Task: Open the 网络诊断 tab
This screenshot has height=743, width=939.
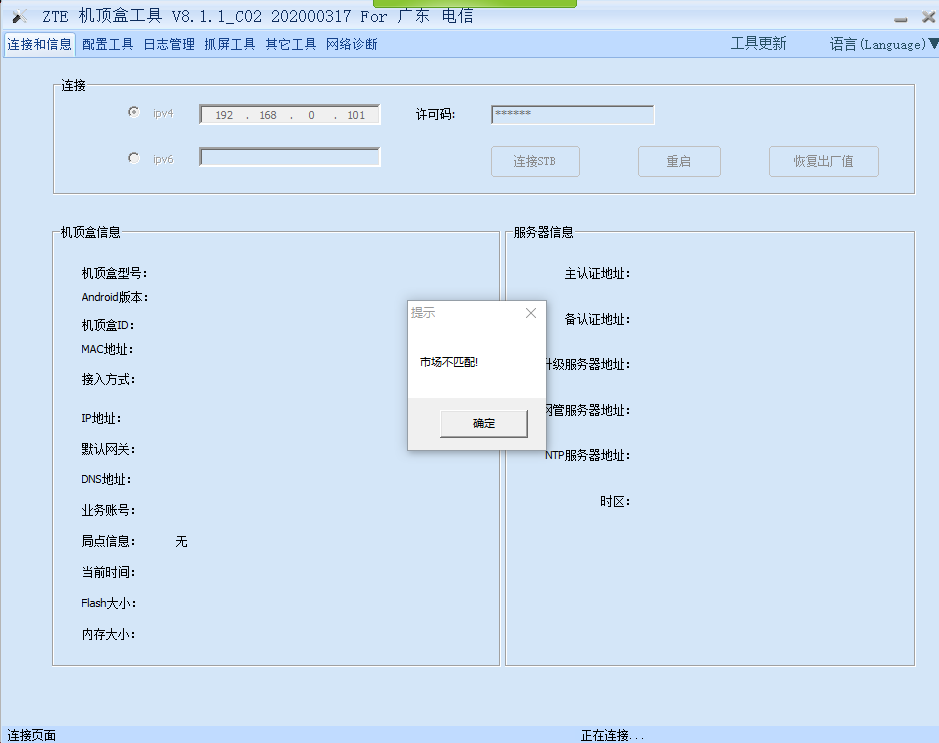Action: tap(352, 44)
